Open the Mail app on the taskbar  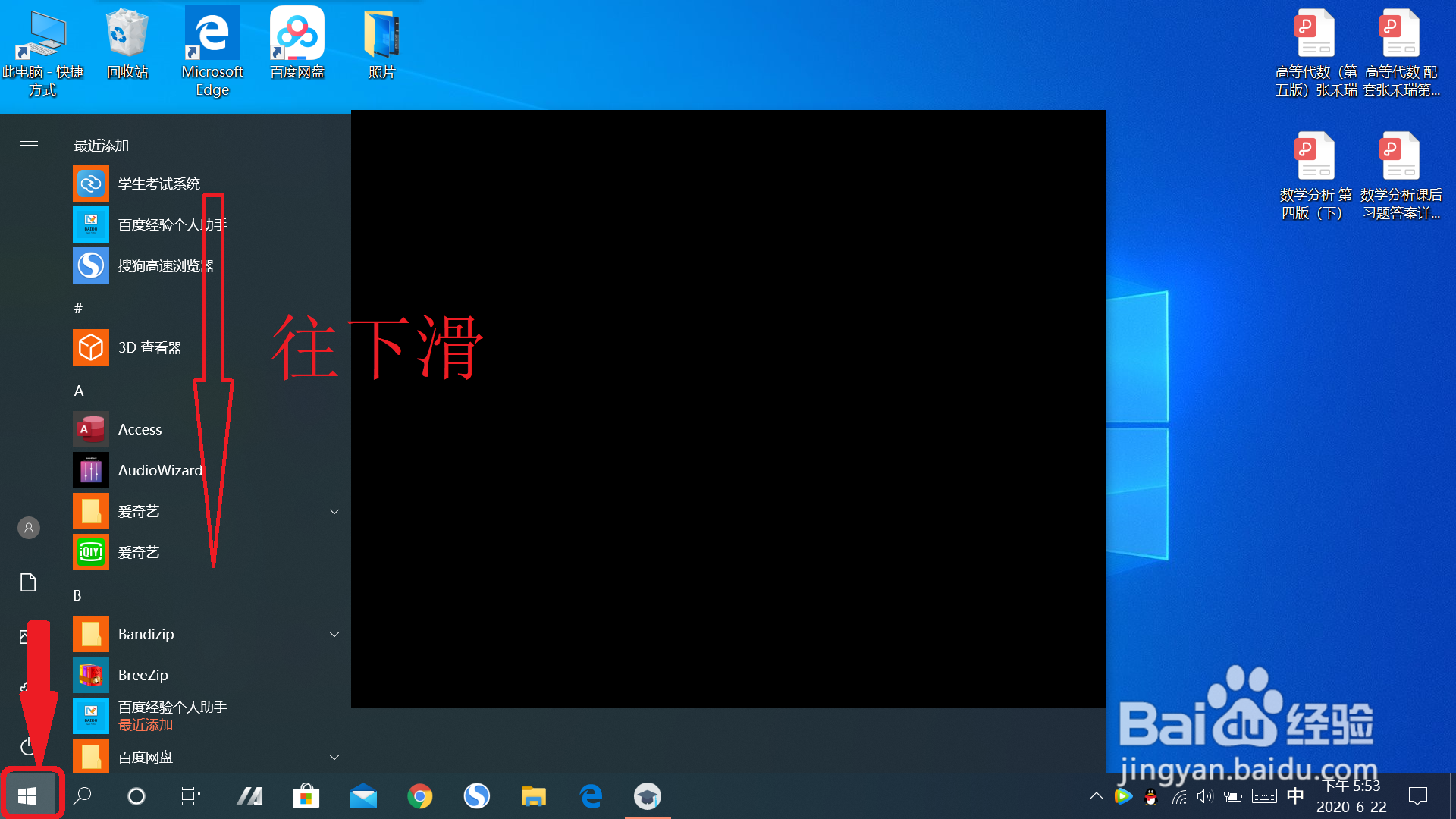(362, 796)
